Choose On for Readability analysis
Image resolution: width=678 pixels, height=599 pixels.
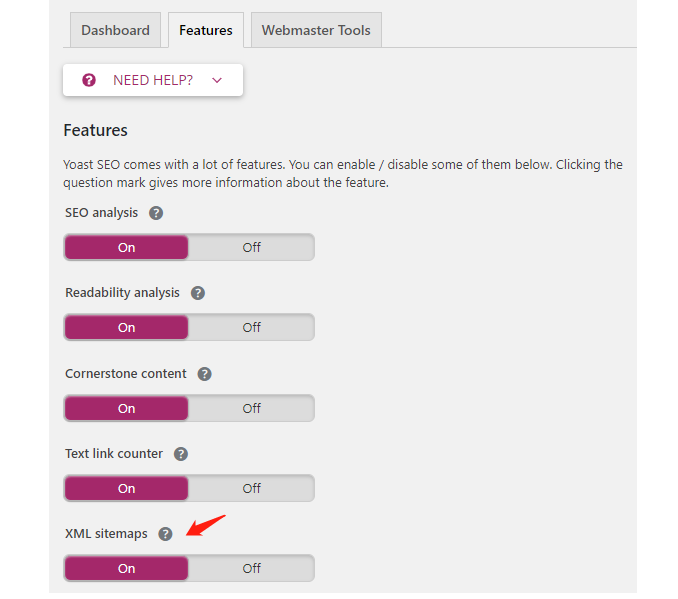click(x=126, y=327)
